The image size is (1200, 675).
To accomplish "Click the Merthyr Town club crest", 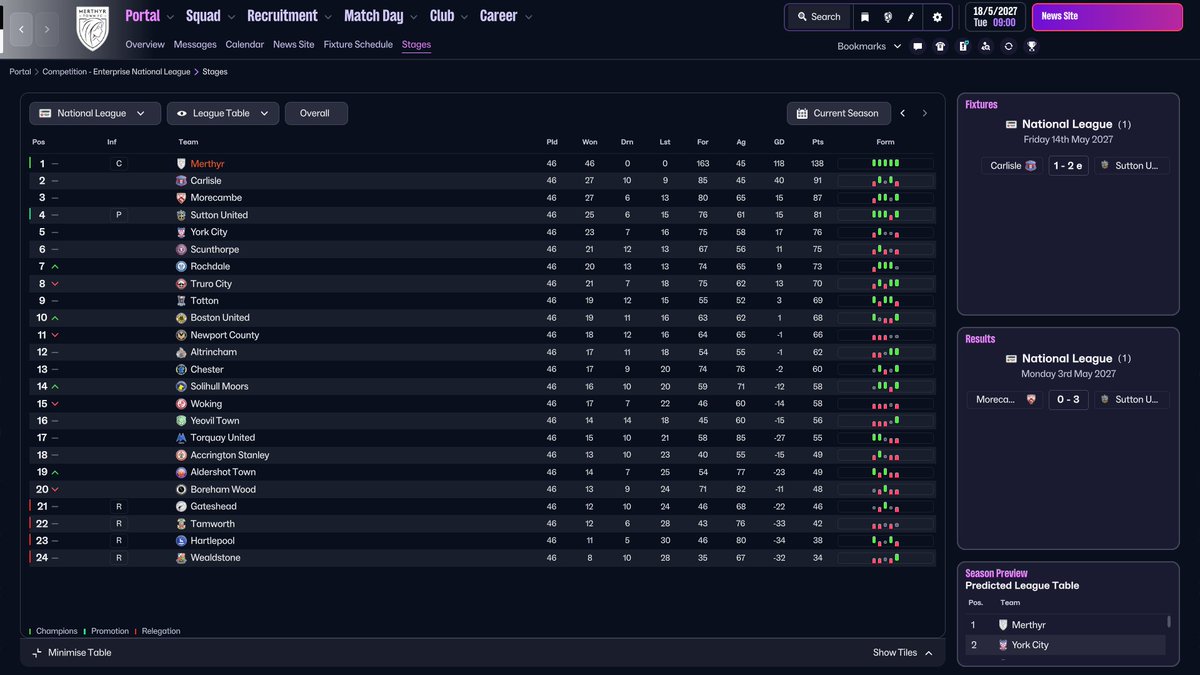I will click(x=92, y=29).
